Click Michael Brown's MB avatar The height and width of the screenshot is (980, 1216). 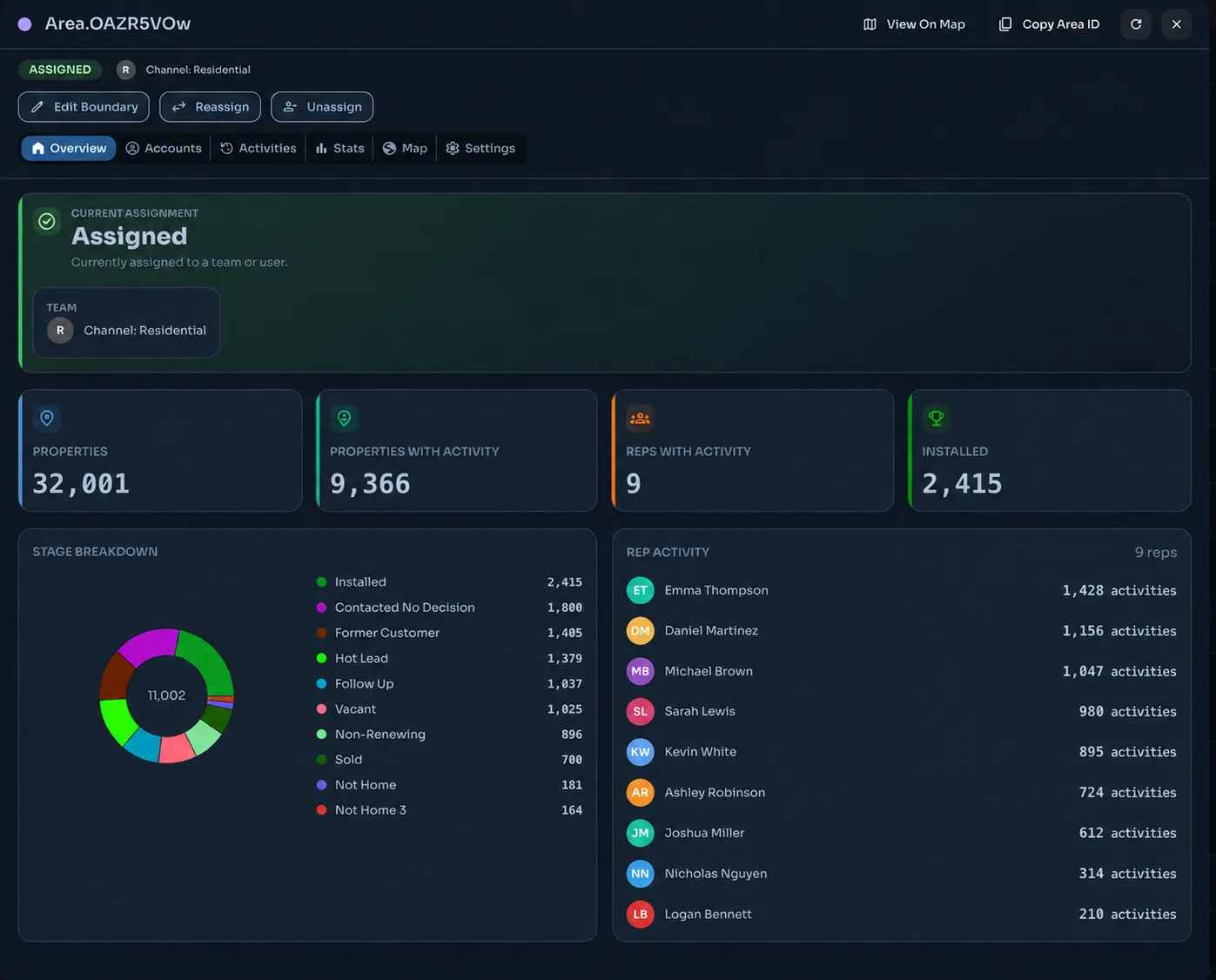click(x=641, y=672)
